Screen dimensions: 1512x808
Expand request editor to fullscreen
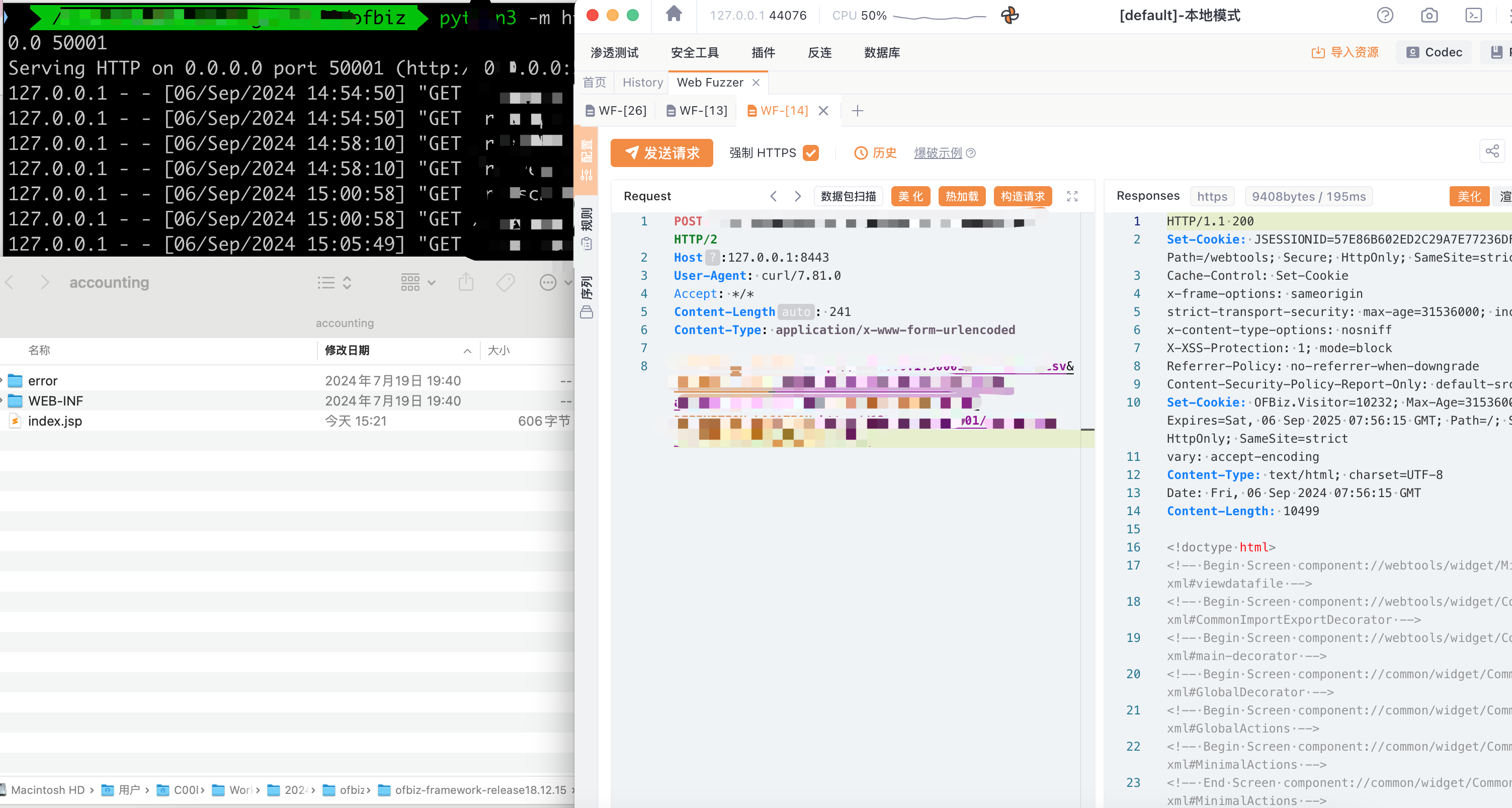[x=1072, y=196]
